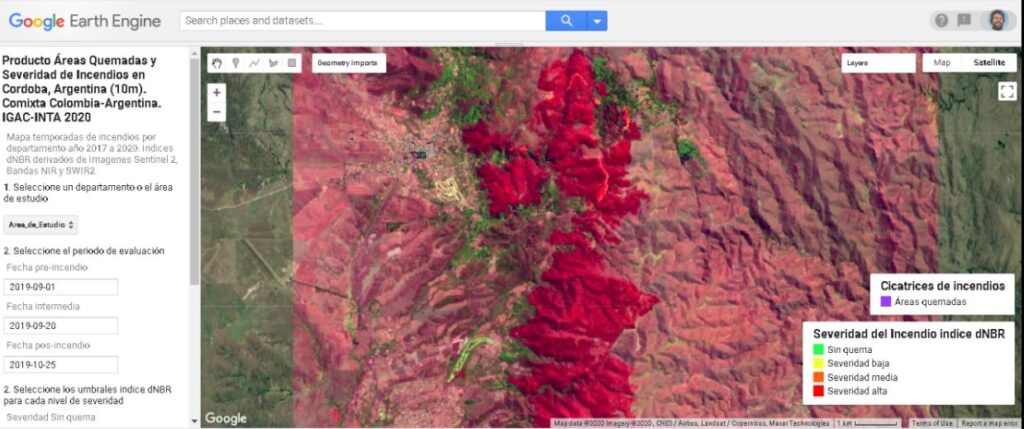
Task: Open the feedback icon
Action: coord(964,20)
